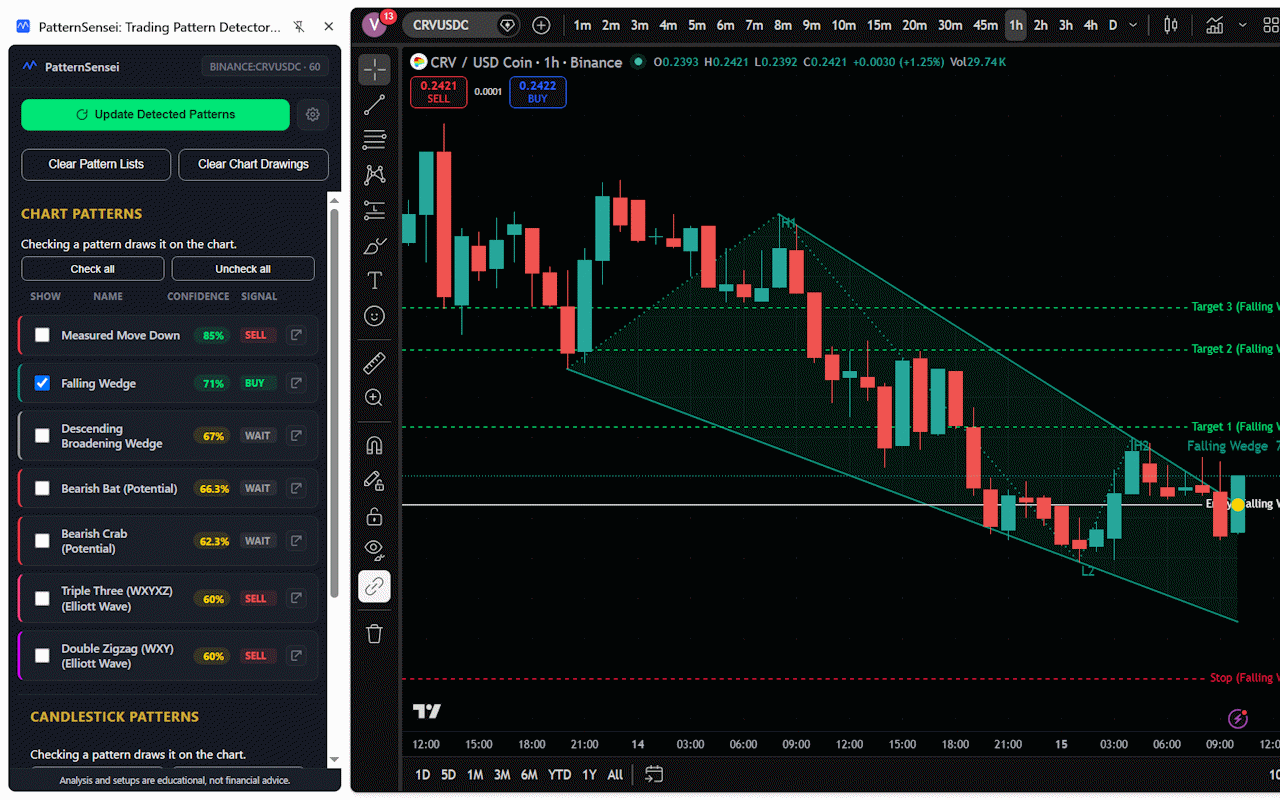Screen dimensions: 1280x800
Task: Select the text annotation tool
Action: (374, 281)
